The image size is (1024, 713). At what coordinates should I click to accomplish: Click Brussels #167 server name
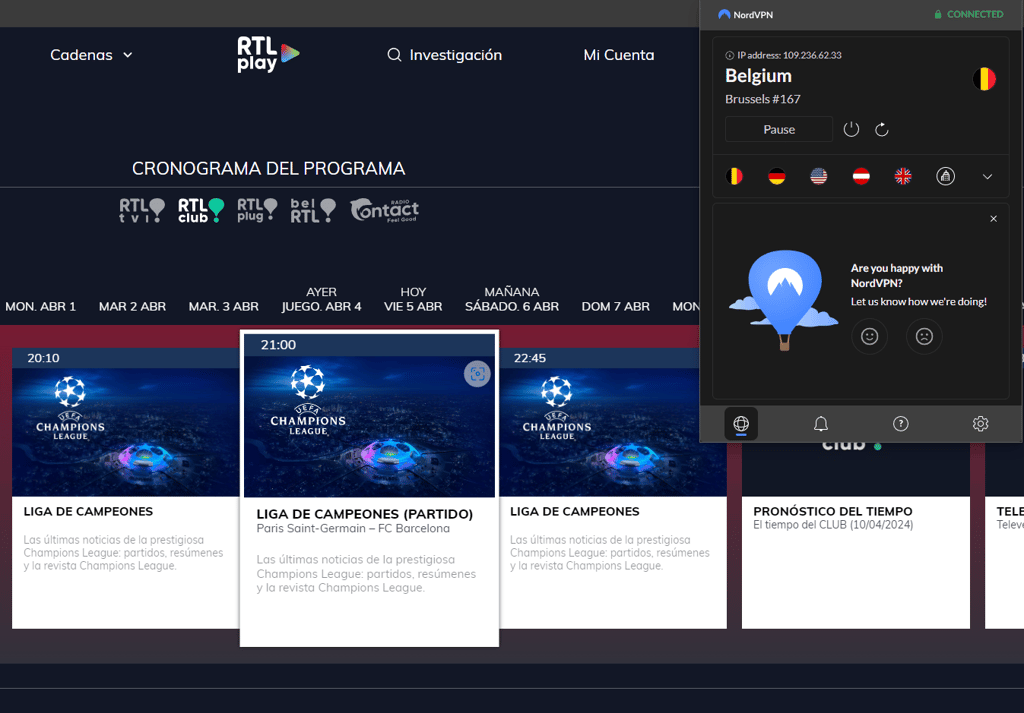[763, 99]
